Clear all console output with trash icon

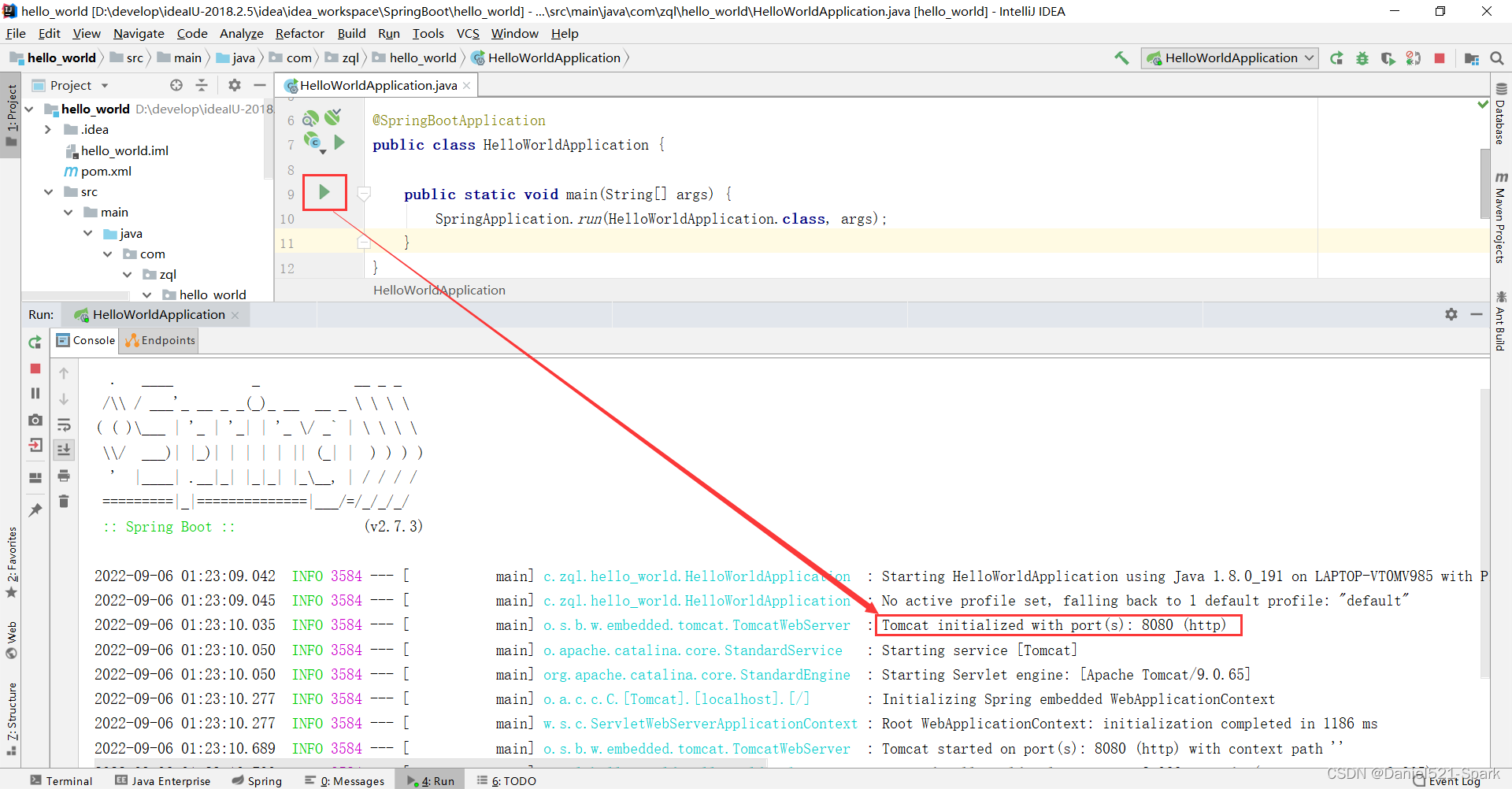[x=64, y=501]
